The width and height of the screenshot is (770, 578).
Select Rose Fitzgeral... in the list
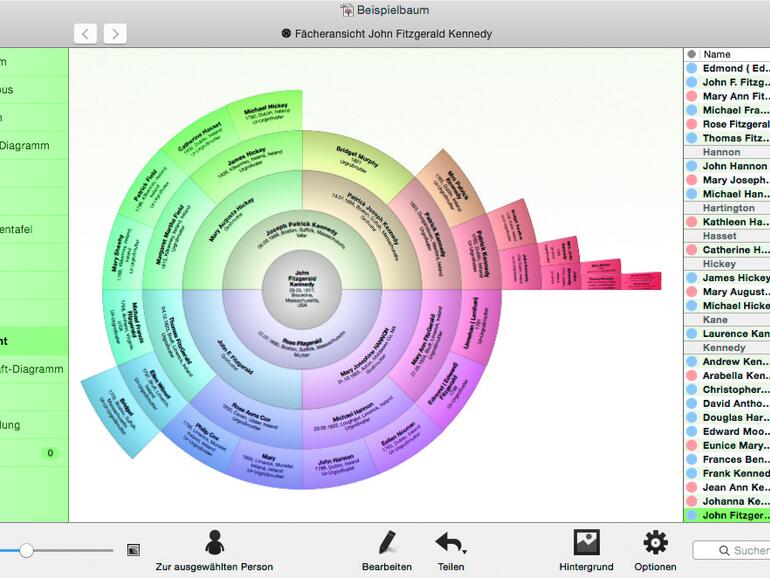pyautogui.click(x=727, y=124)
